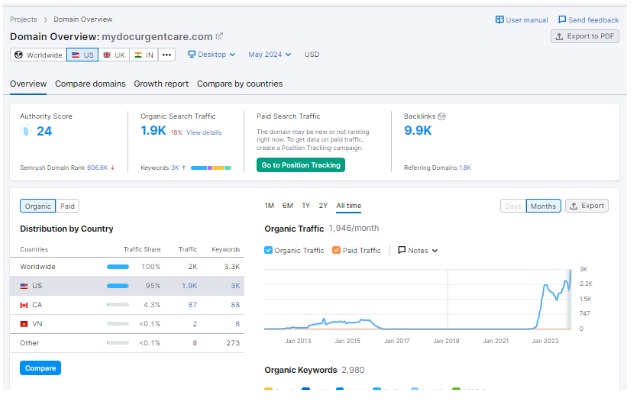Click the User manual book icon
The height and width of the screenshot is (400, 632).
[x=499, y=19]
